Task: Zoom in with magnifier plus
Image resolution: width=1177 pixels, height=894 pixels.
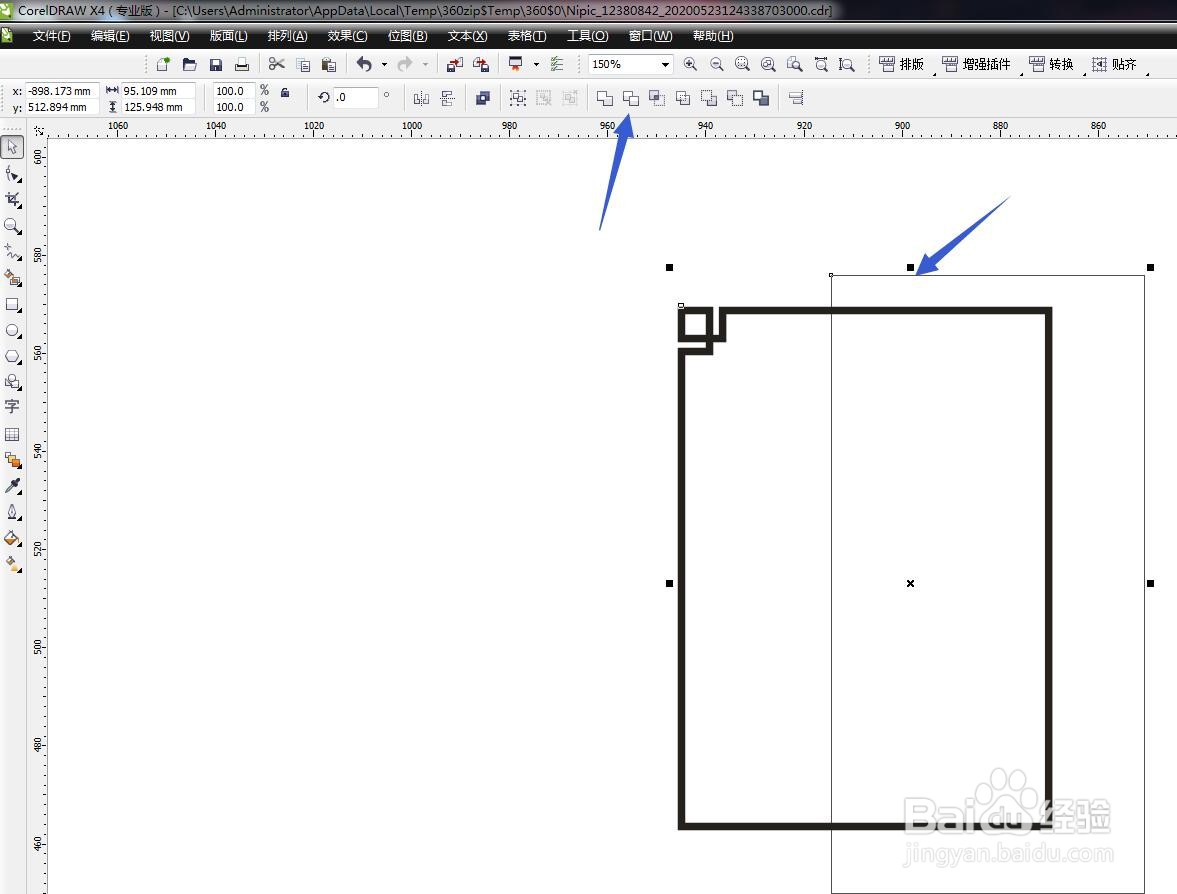Action: [690, 65]
